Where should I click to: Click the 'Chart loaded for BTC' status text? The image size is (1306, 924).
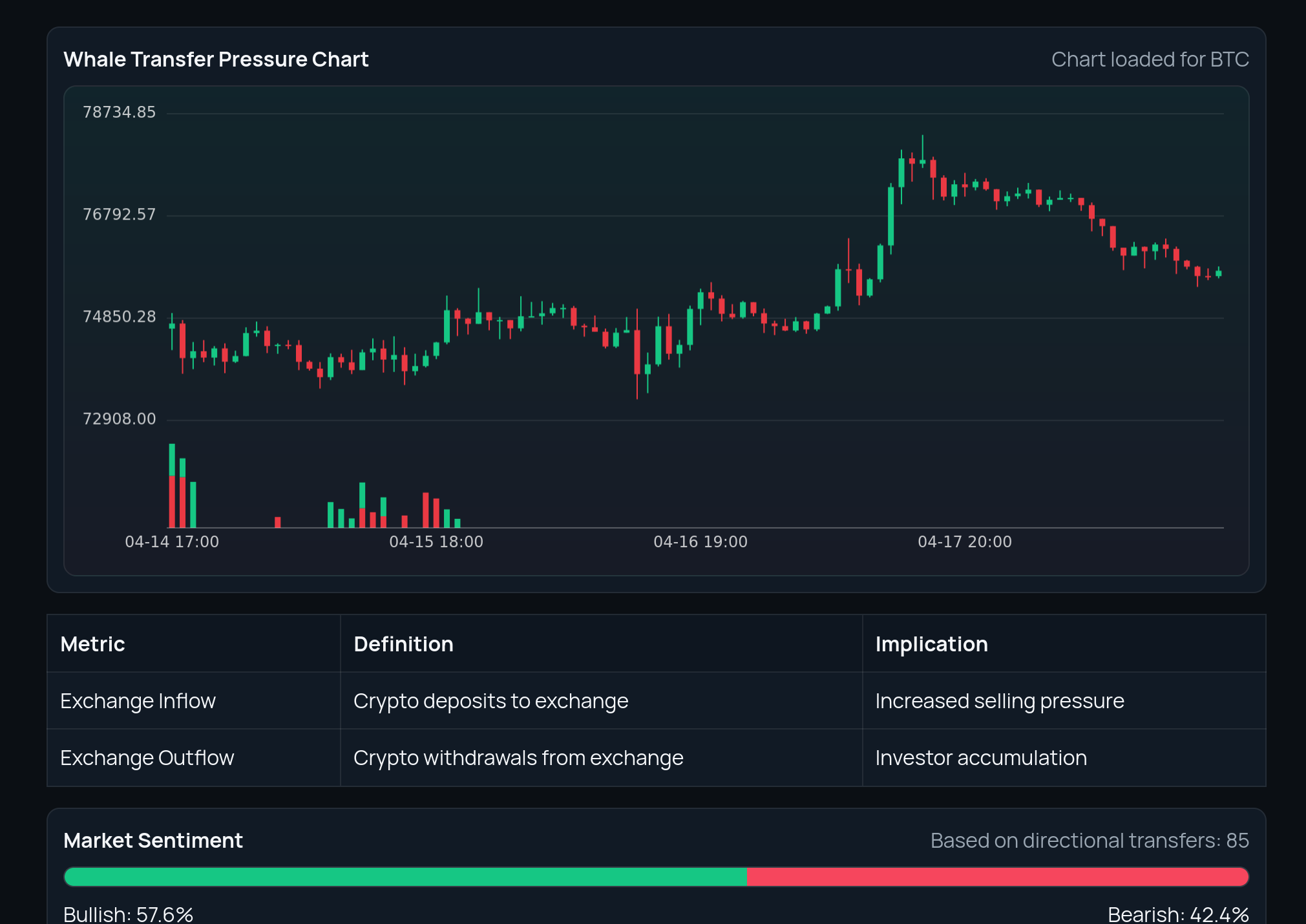pyautogui.click(x=1150, y=59)
